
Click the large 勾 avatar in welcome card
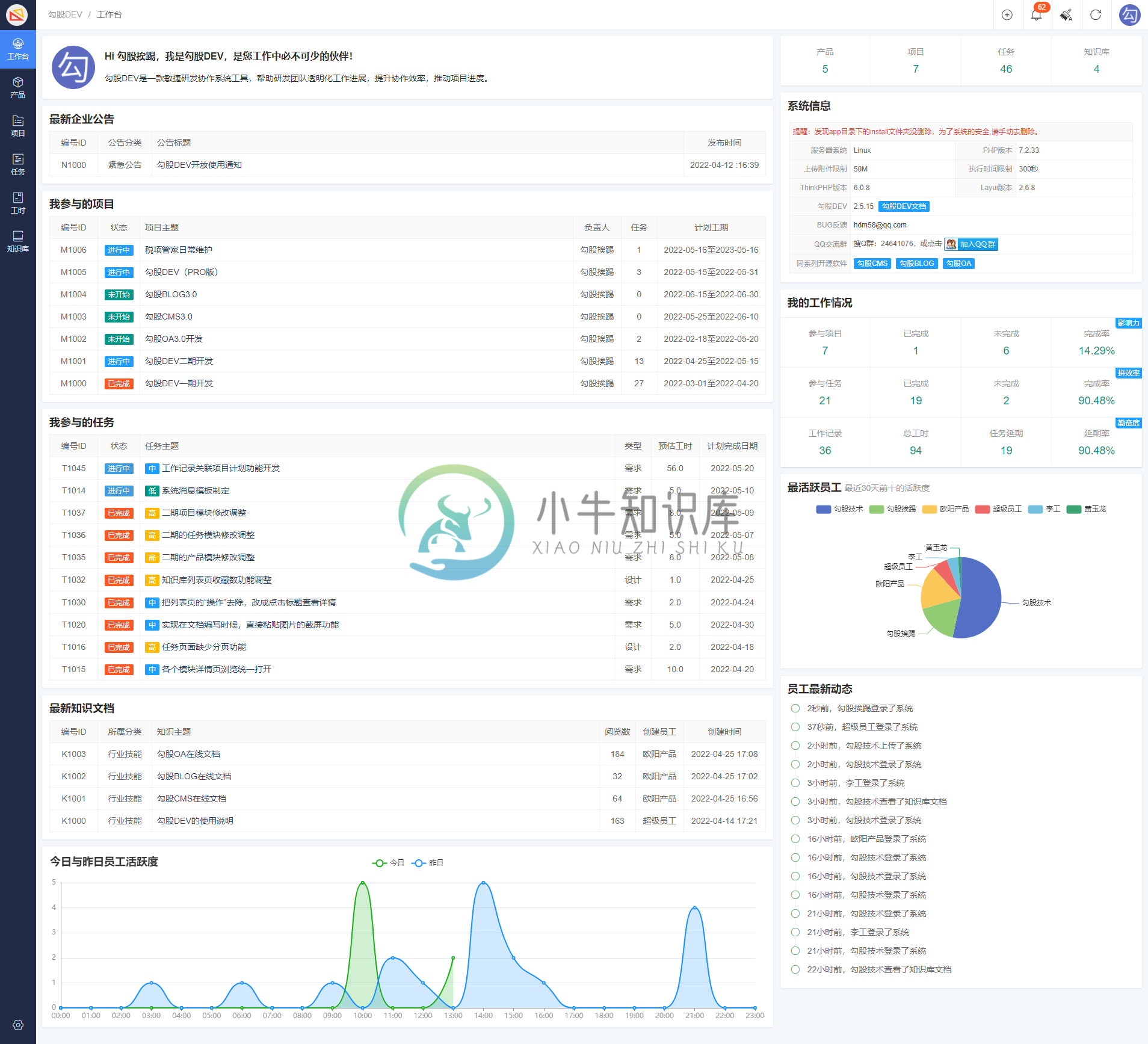click(73, 67)
